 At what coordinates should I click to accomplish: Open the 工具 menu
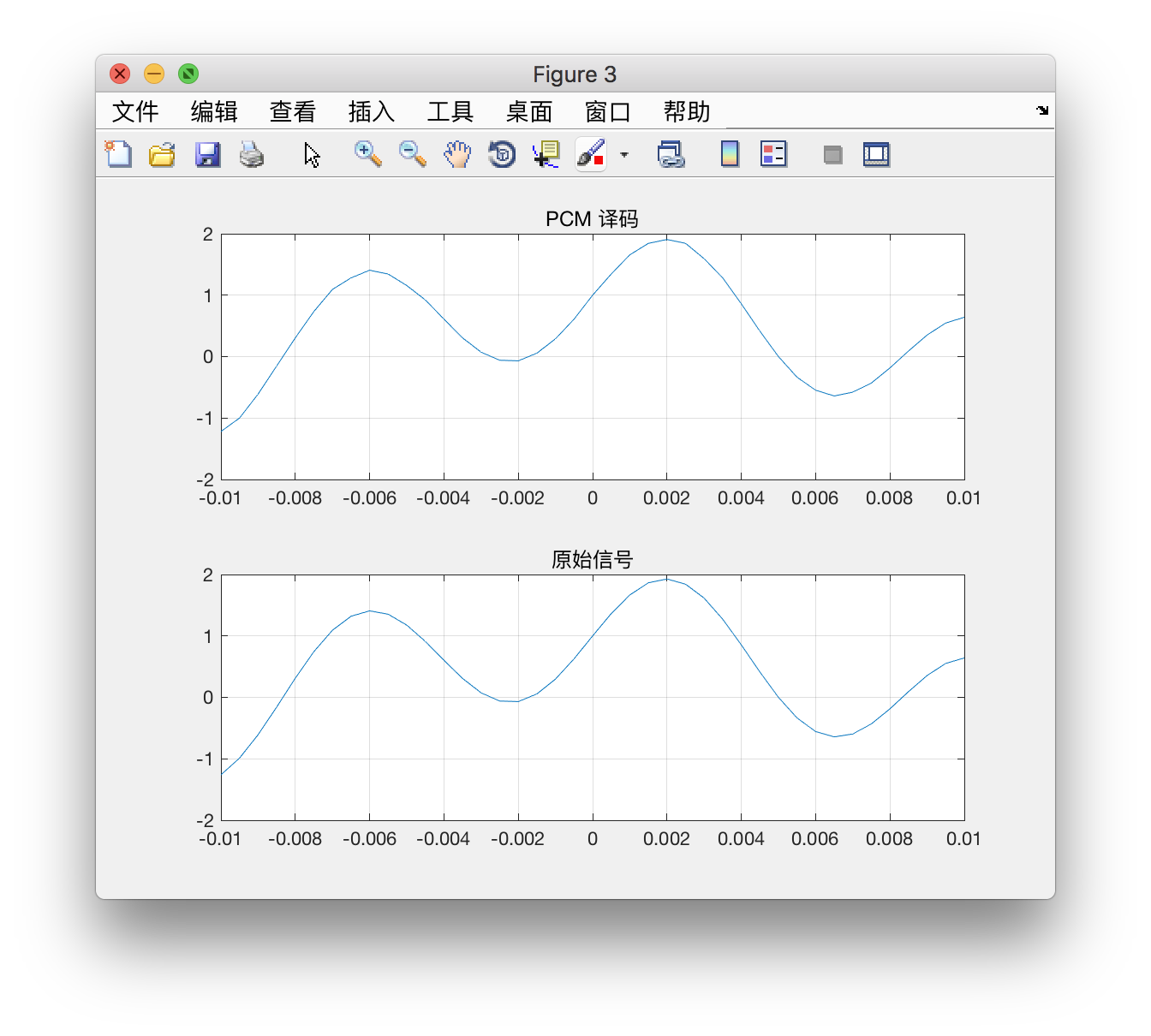(x=450, y=110)
